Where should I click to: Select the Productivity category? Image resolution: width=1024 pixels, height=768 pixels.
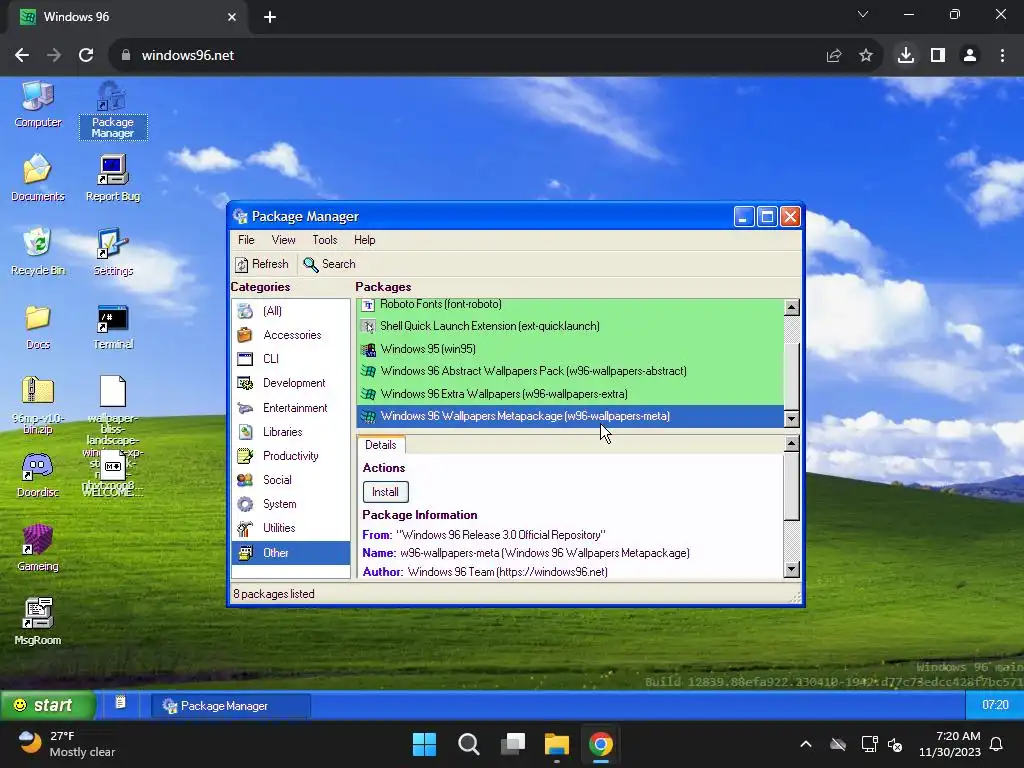291,456
